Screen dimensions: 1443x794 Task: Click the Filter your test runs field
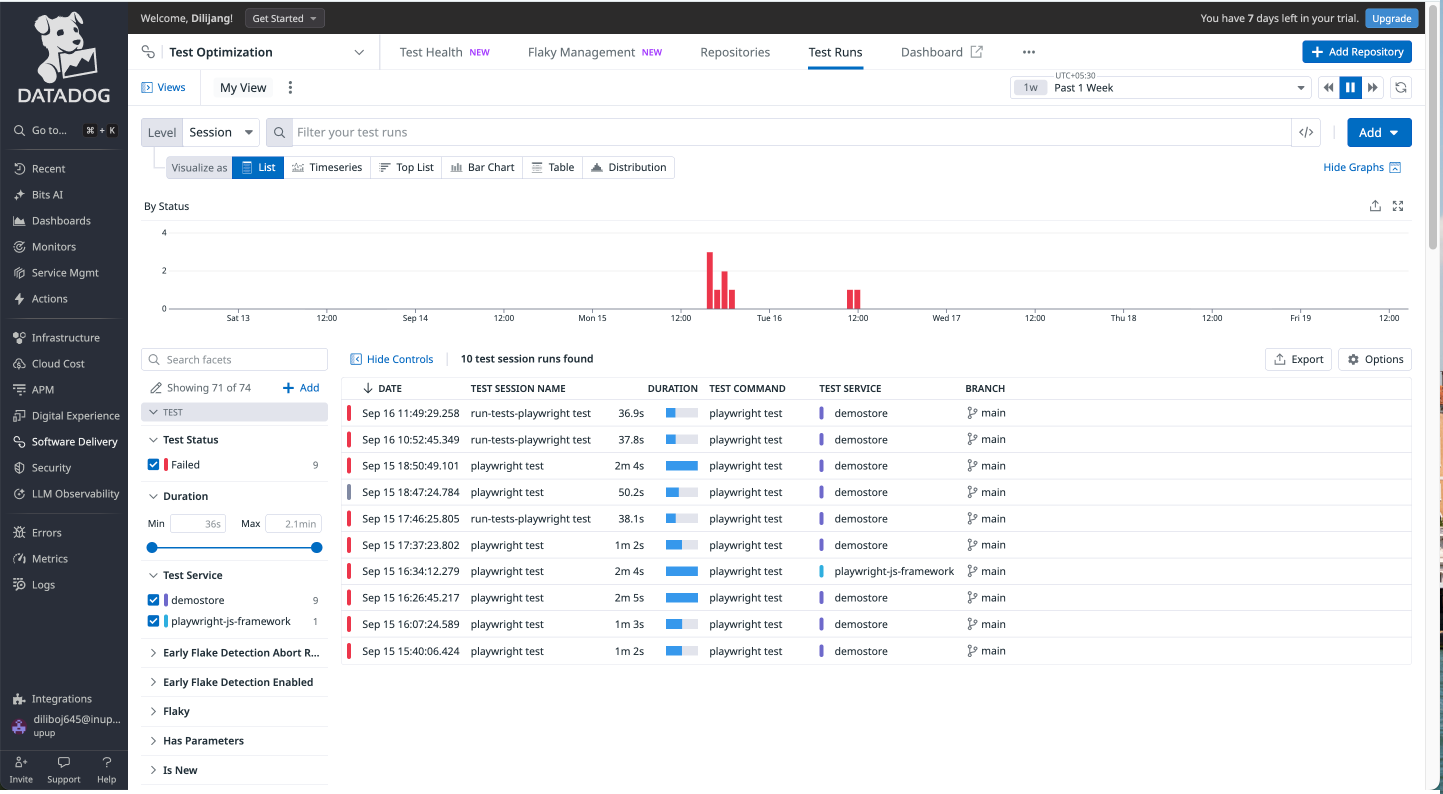tap(700, 131)
